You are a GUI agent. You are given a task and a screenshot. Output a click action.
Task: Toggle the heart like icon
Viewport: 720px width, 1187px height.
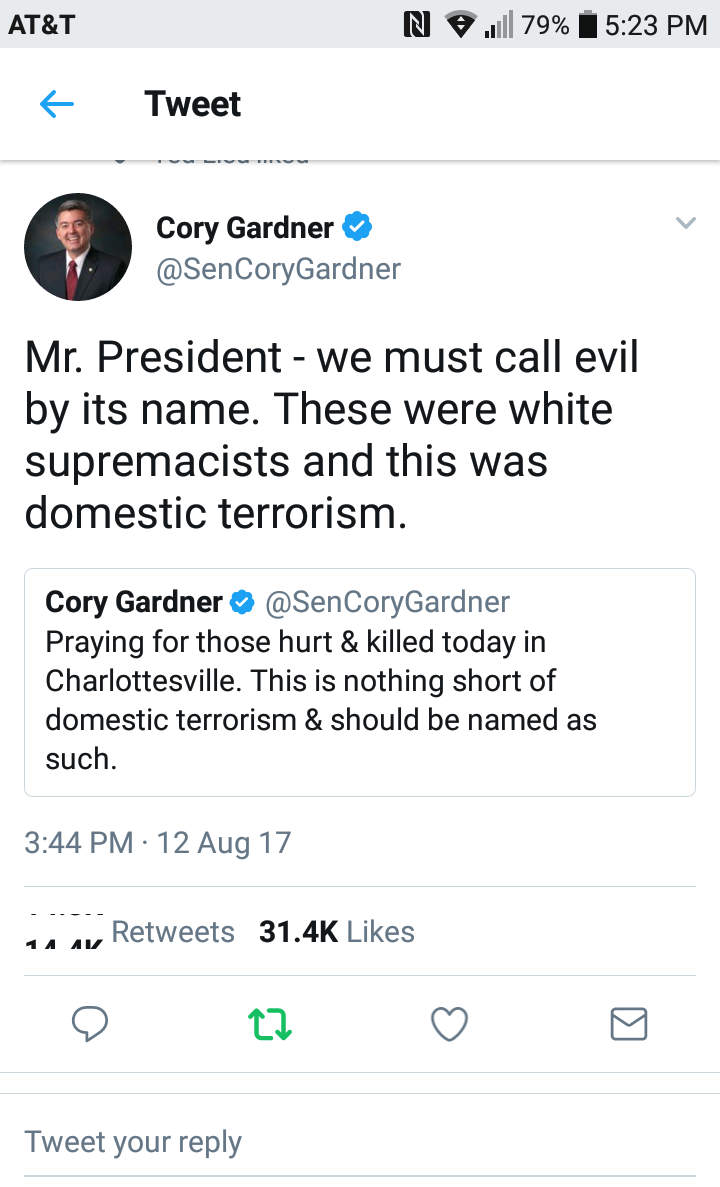point(449,1023)
